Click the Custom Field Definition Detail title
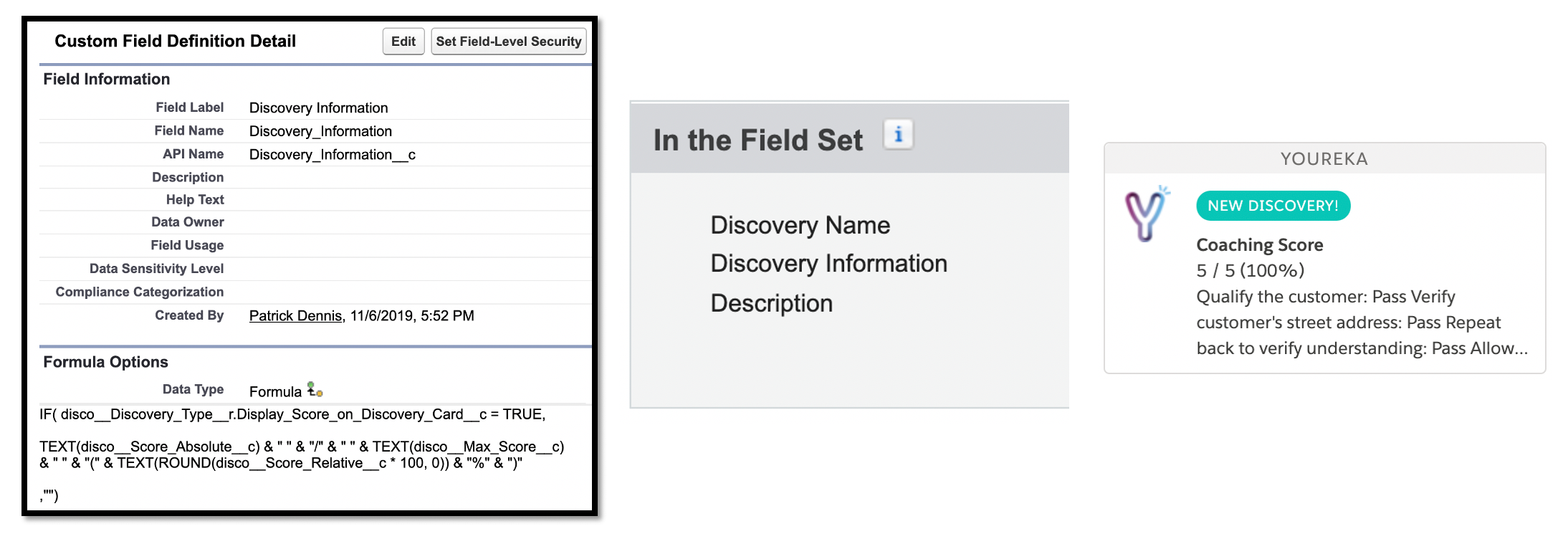 coord(175,41)
